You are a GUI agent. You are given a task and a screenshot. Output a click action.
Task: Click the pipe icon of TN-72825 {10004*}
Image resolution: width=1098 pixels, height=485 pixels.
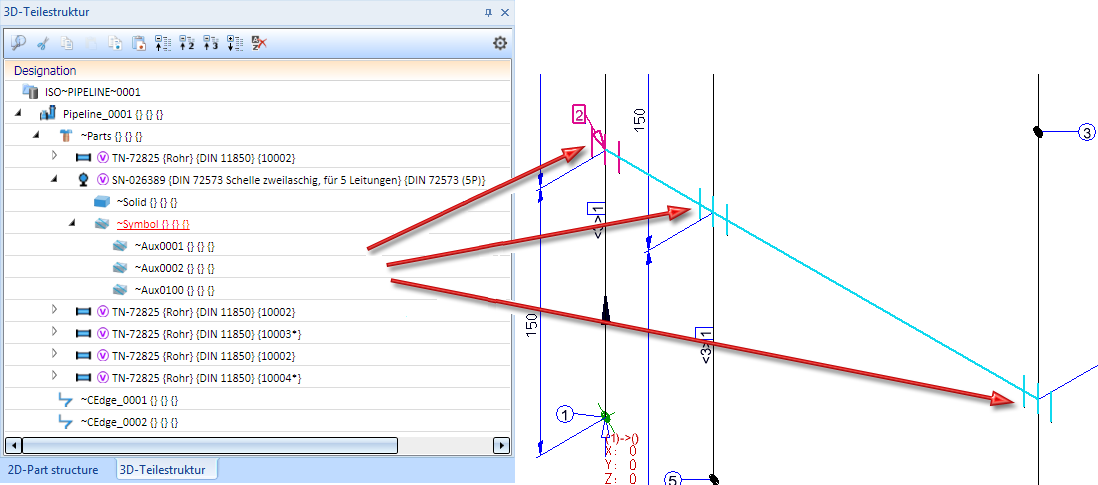pyautogui.click(x=84, y=379)
